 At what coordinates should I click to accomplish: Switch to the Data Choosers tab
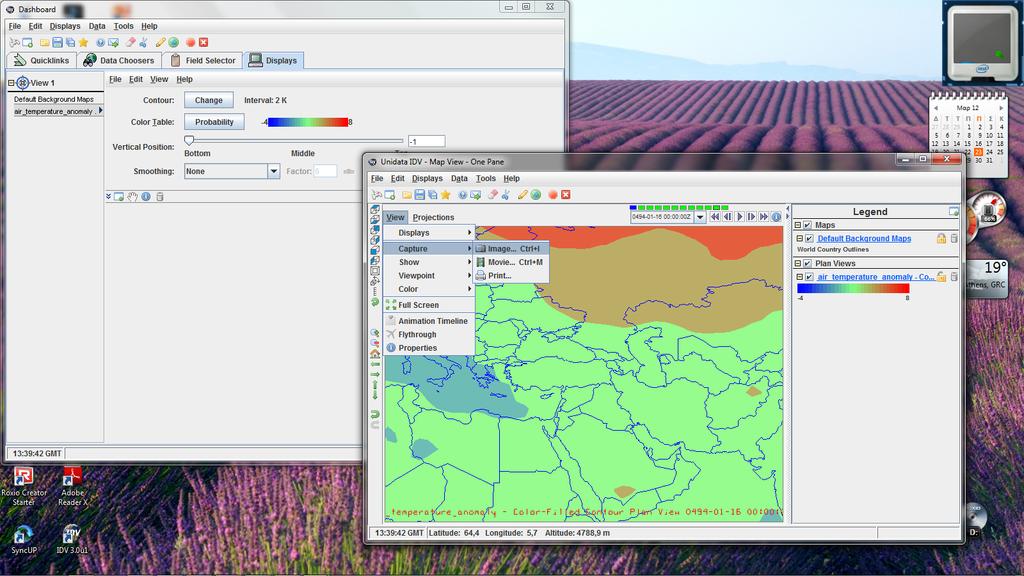pos(119,60)
